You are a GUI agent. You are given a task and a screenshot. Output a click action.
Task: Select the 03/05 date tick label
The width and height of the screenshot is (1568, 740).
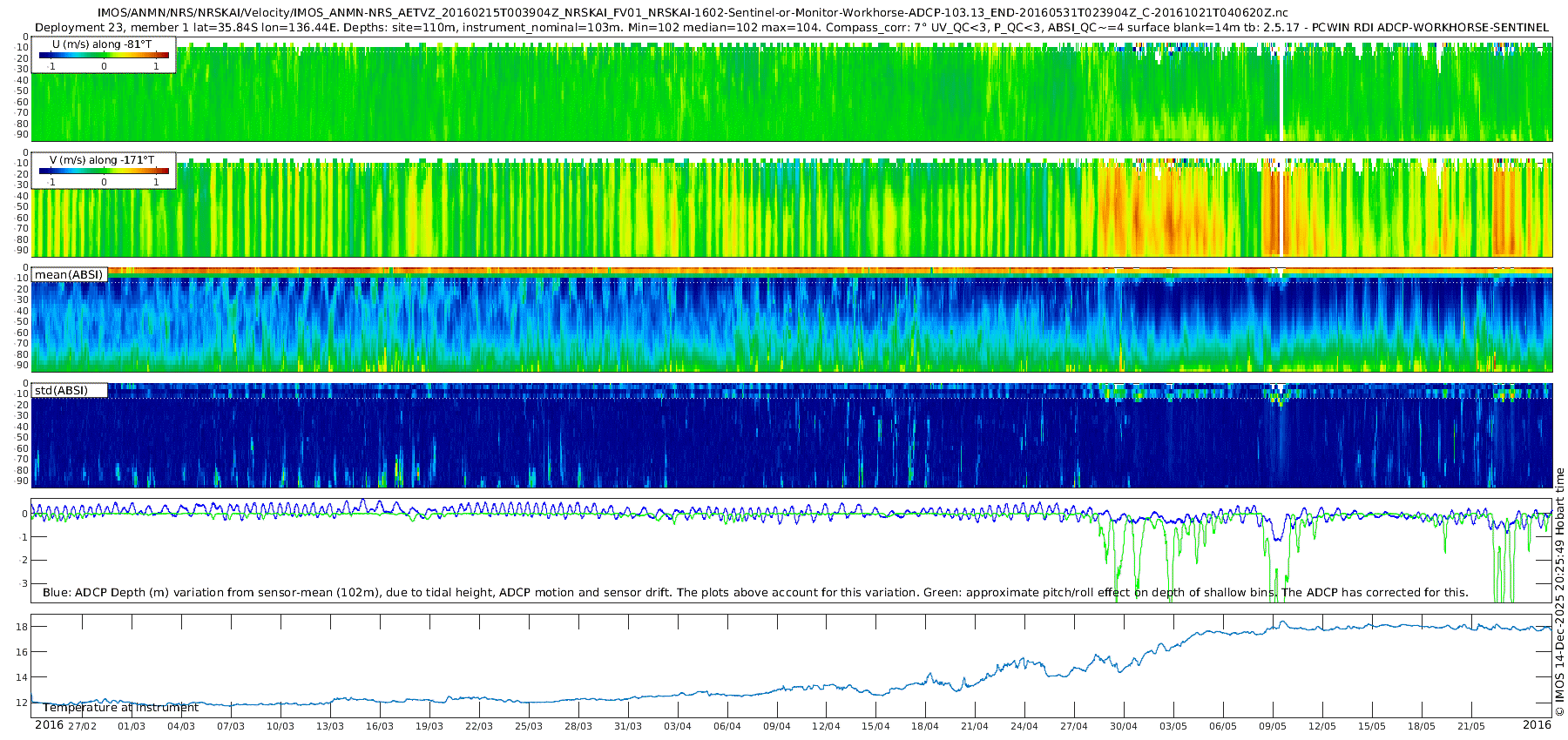[x=1173, y=726]
